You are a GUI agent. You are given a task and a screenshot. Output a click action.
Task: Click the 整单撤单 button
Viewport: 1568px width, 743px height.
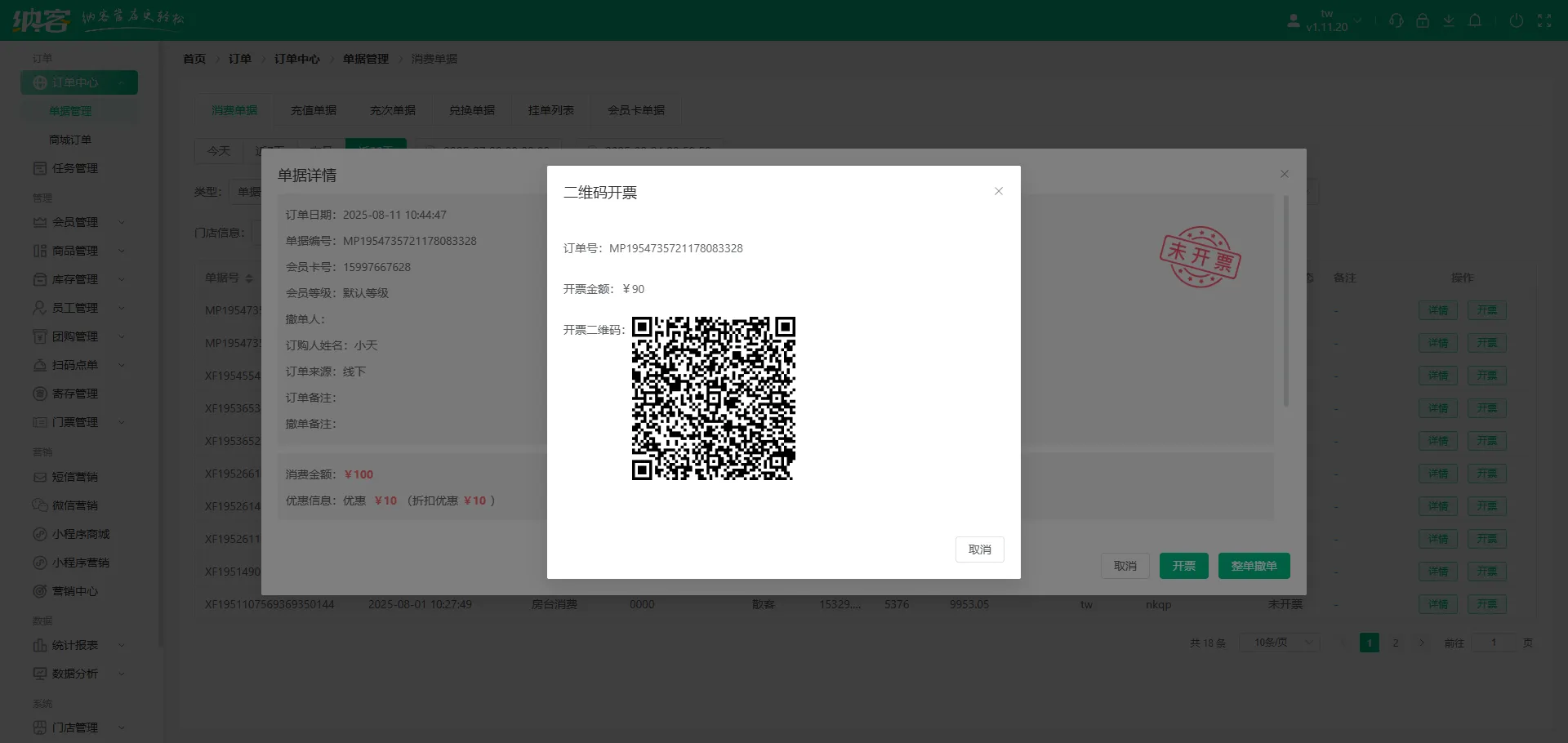coord(1254,566)
